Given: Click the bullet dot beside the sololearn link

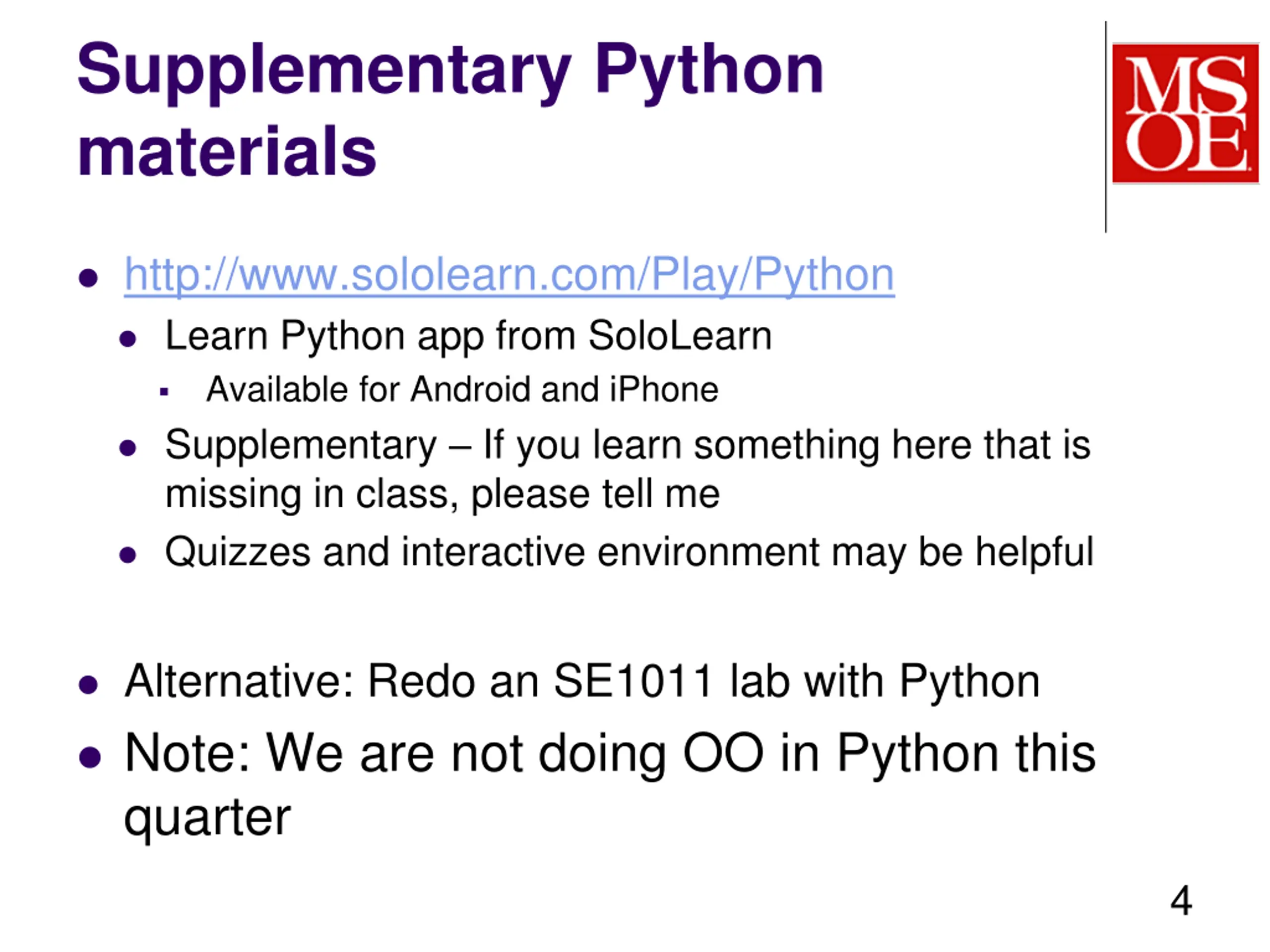Looking at the screenshot, I should click(88, 278).
